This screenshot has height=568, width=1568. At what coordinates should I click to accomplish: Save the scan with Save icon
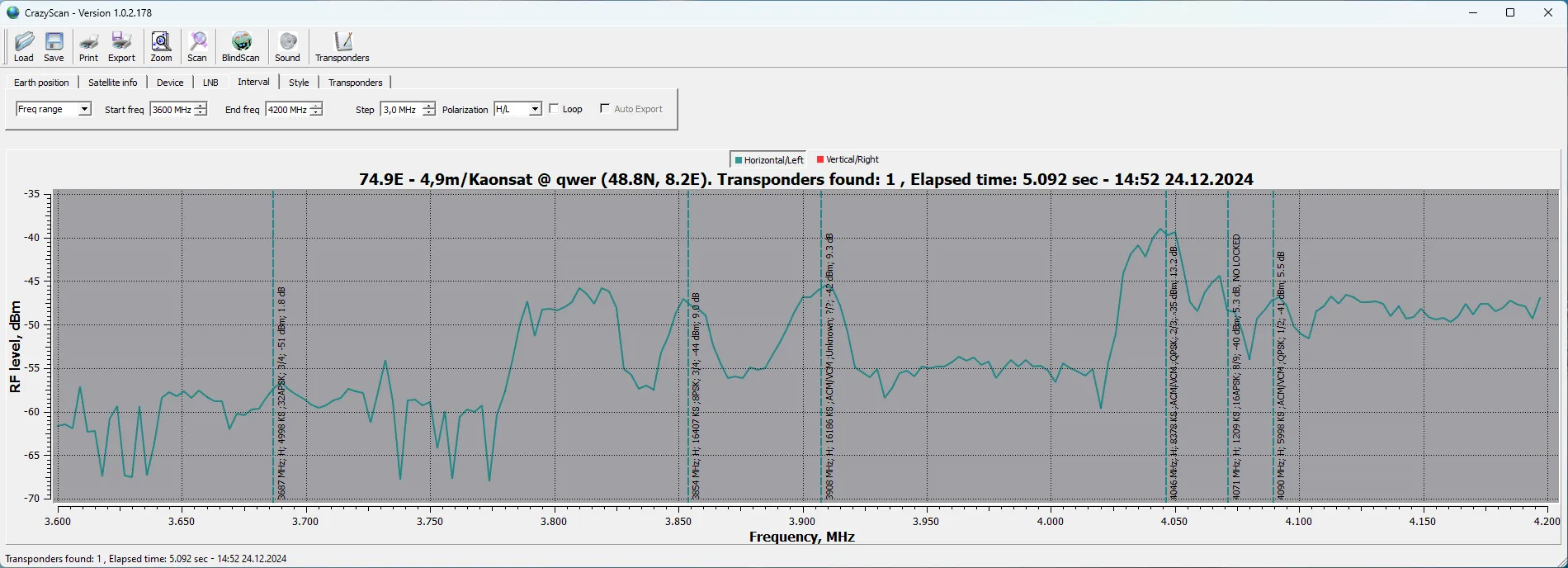point(54,46)
